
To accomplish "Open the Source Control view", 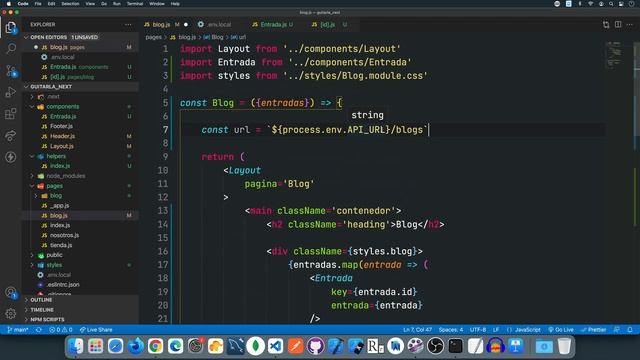I will tap(11, 71).
